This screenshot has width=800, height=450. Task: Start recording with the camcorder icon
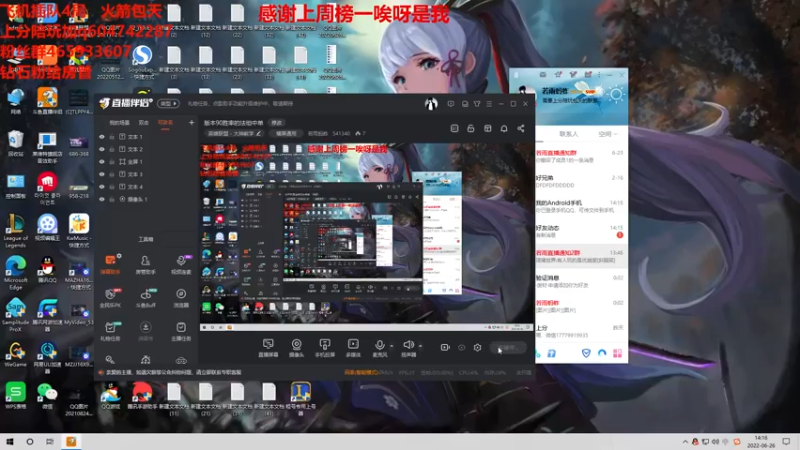(445, 347)
